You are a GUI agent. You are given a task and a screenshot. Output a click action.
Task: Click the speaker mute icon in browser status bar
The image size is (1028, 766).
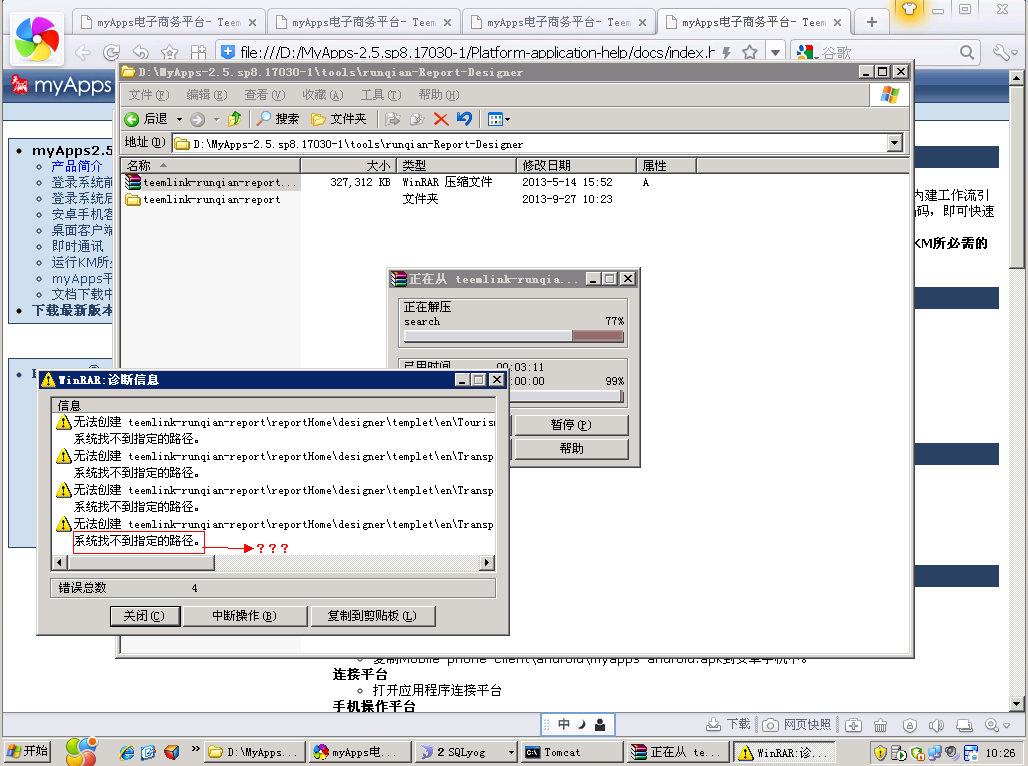click(936, 725)
